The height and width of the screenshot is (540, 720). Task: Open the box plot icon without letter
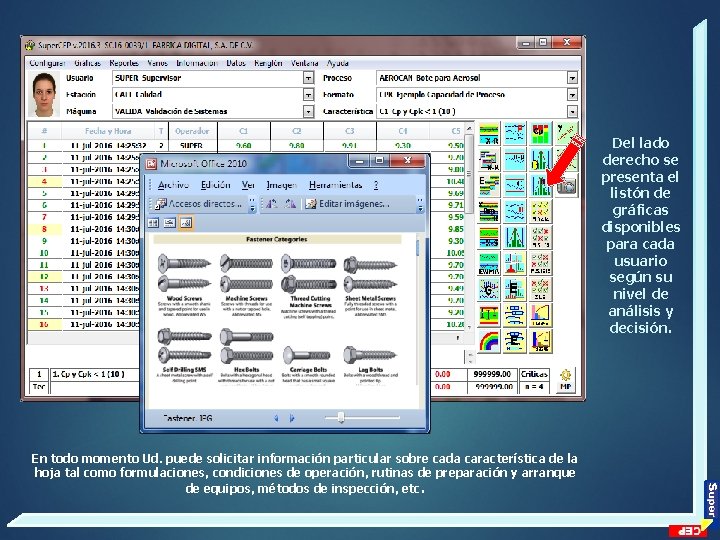coord(515,315)
